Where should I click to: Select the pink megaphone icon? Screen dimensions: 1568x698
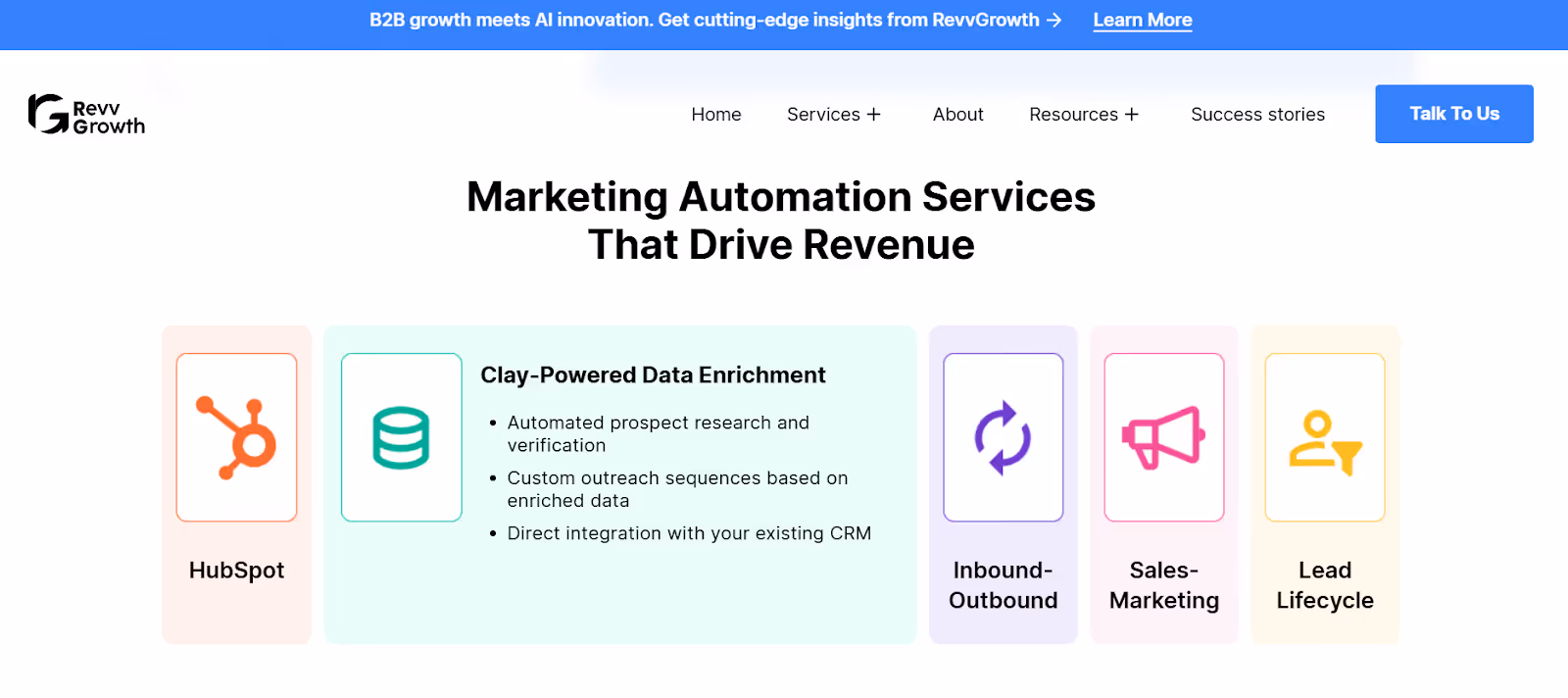tap(1163, 437)
